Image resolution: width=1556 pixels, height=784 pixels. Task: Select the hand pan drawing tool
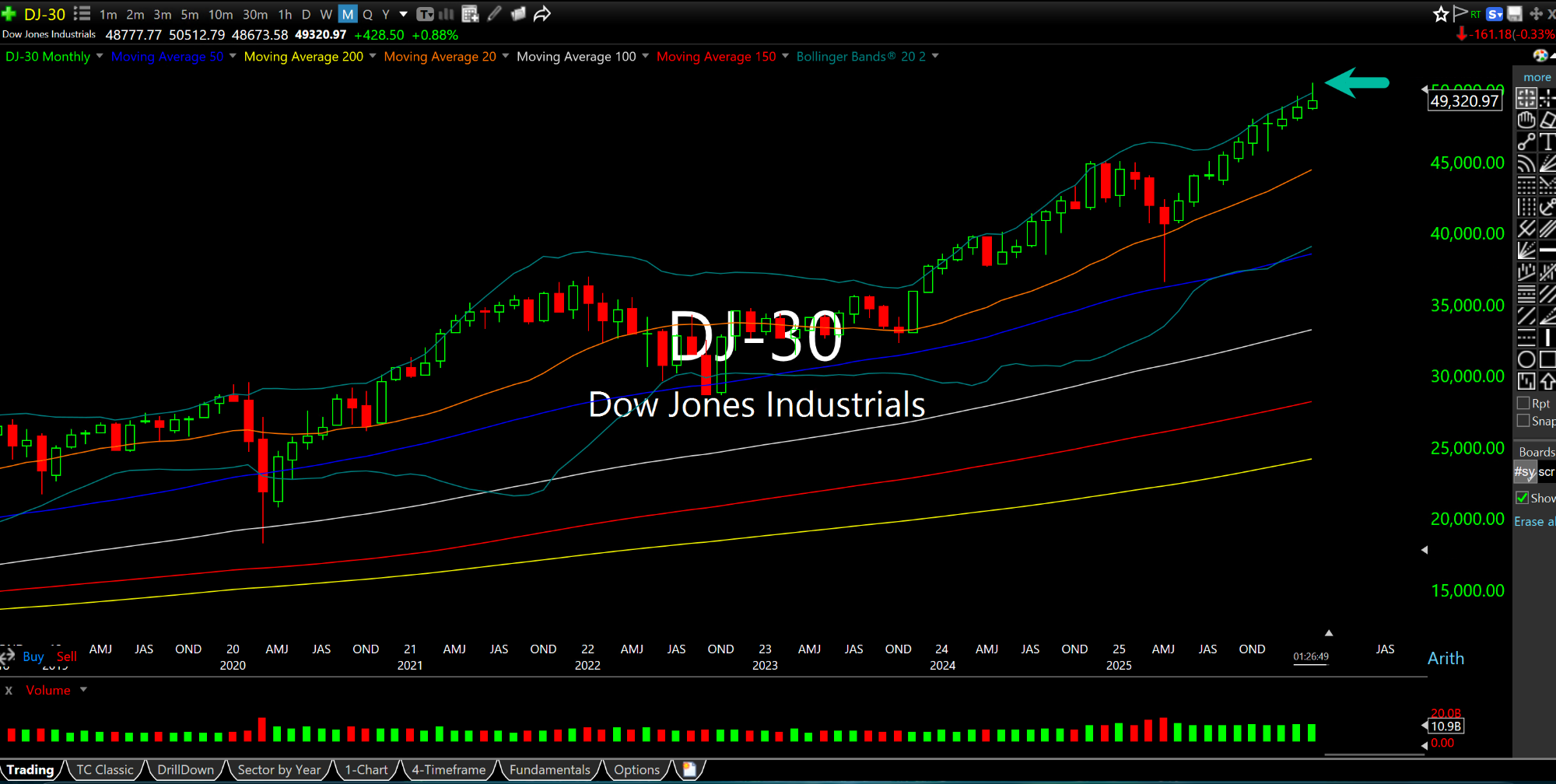tap(1526, 120)
